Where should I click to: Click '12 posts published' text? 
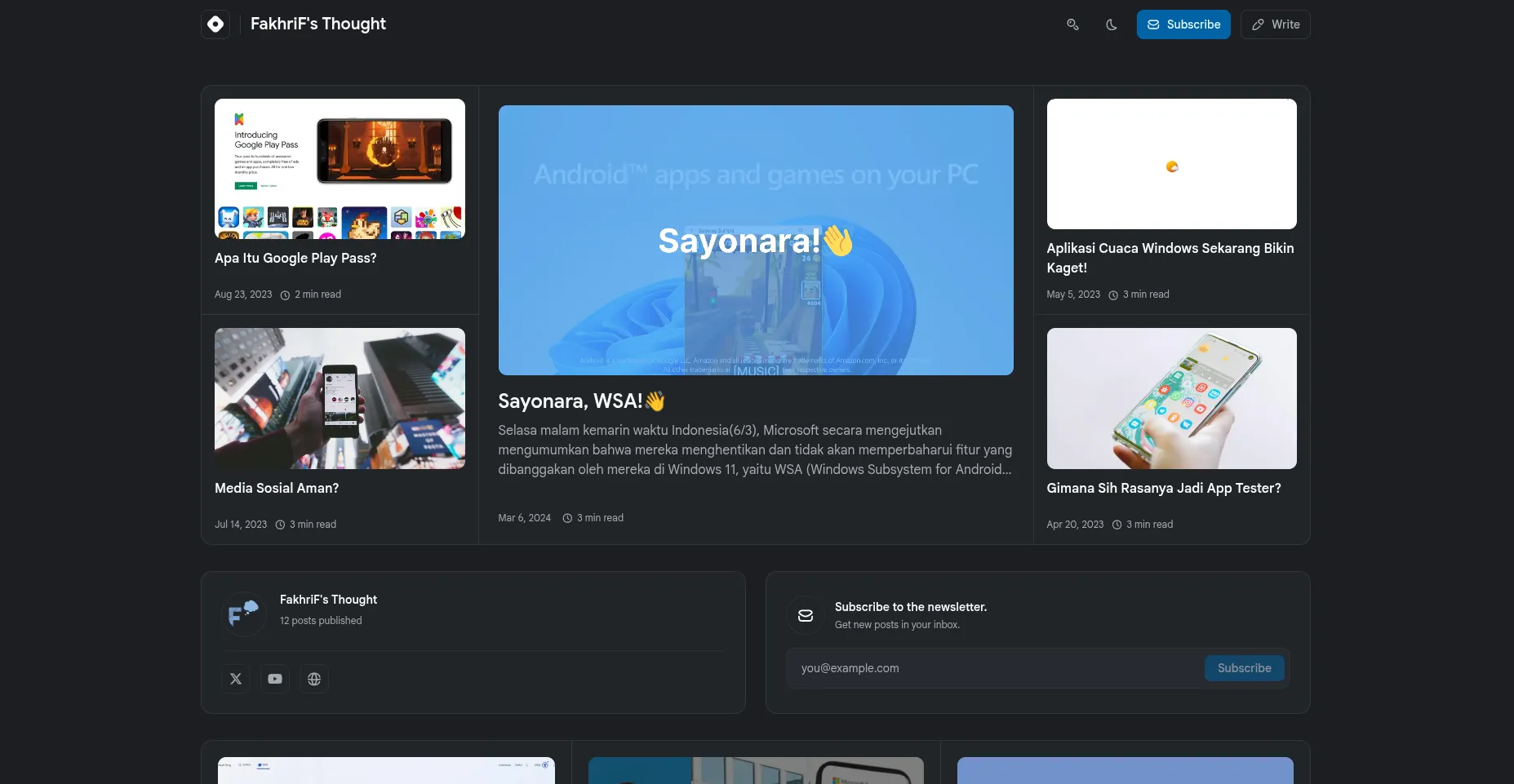point(321,621)
